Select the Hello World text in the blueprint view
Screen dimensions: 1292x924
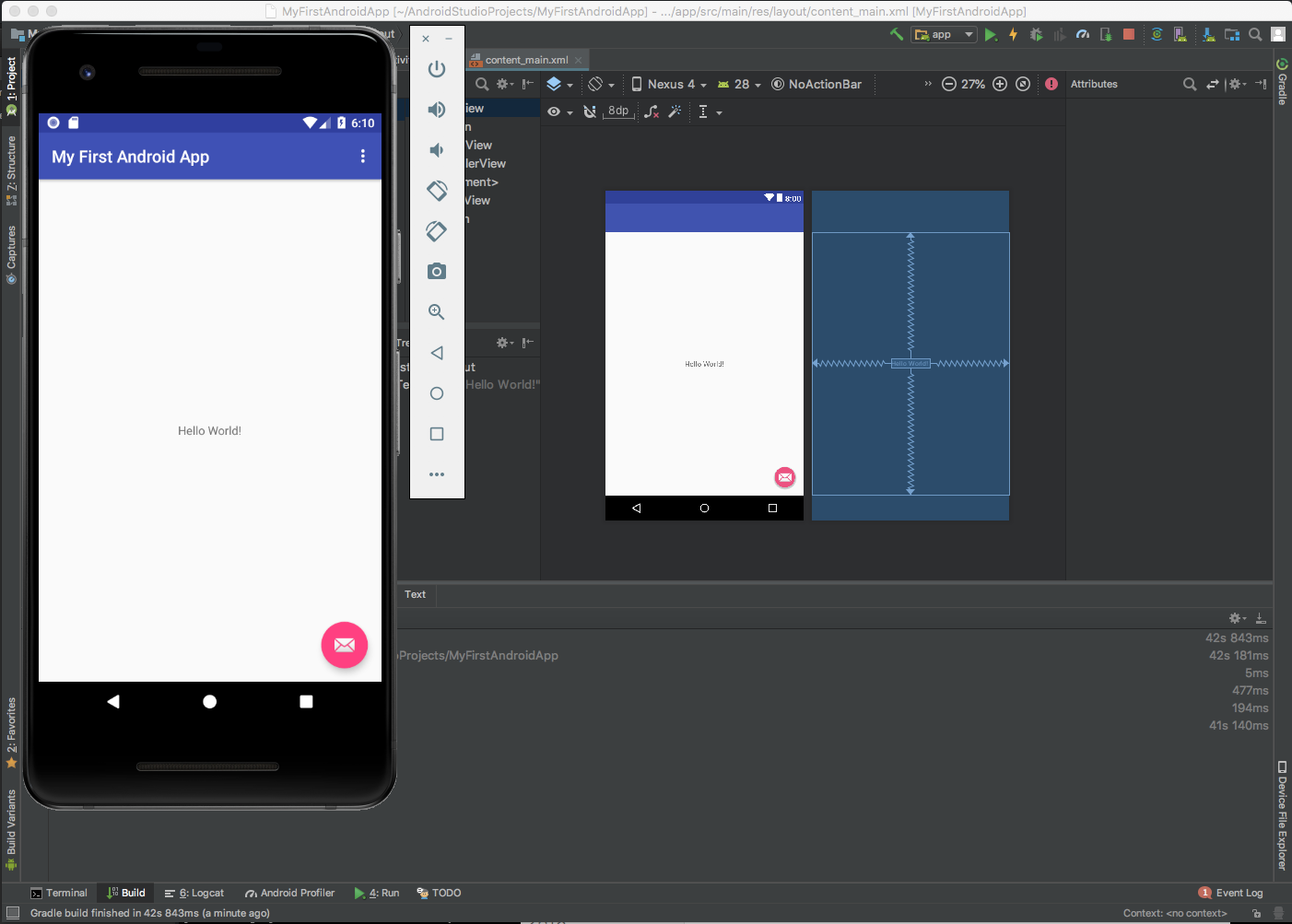(x=910, y=364)
